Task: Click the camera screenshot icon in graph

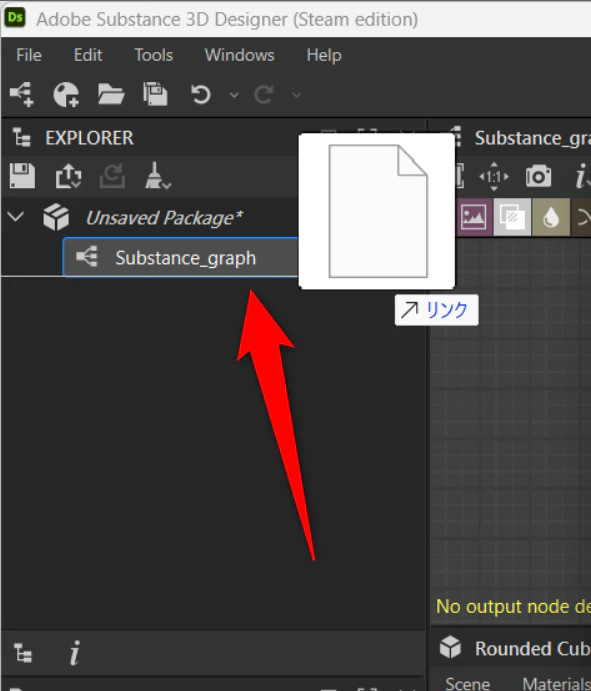Action: pyautogui.click(x=538, y=176)
